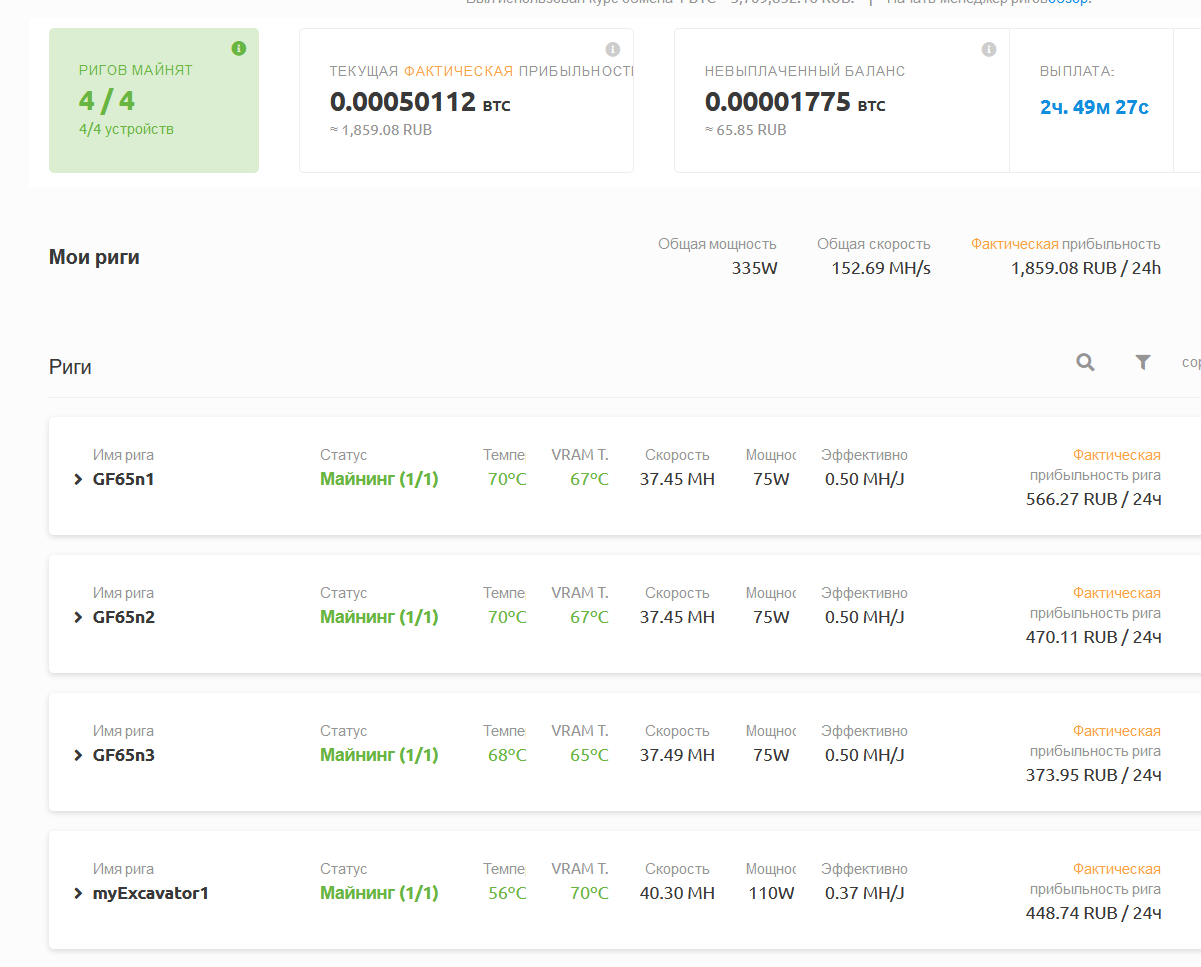The width and height of the screenshot is (1201, 967).
Task: Click info icon on Rigs Mining card
Action: [239, 48]
